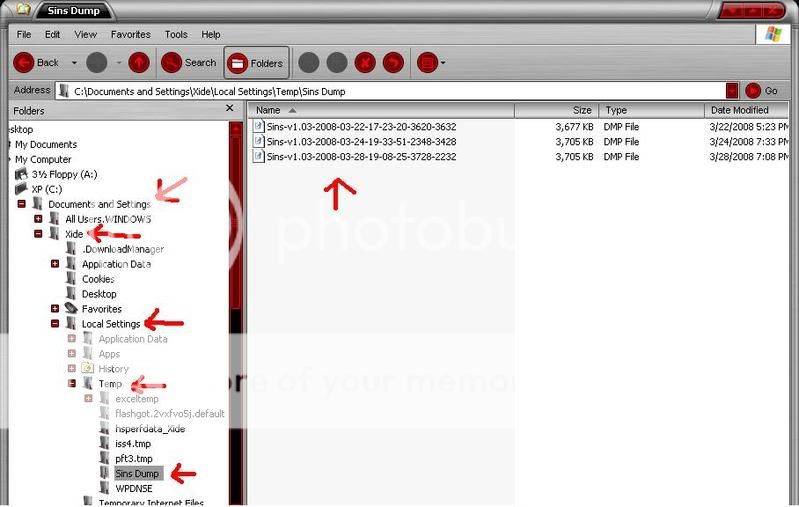Click the Back navigation button
The height and width of the screenshot is (507, 799).
click(x=36, y=63)
